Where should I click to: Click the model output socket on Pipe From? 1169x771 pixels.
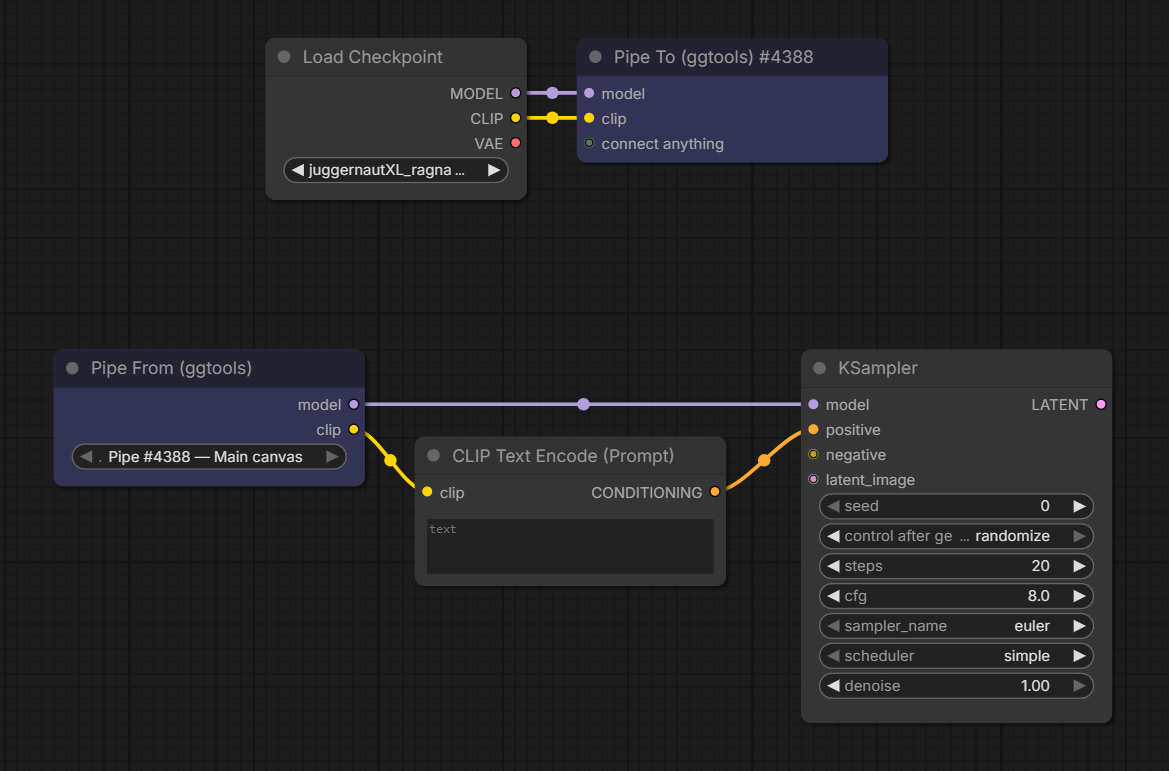[x=353, y=404]
